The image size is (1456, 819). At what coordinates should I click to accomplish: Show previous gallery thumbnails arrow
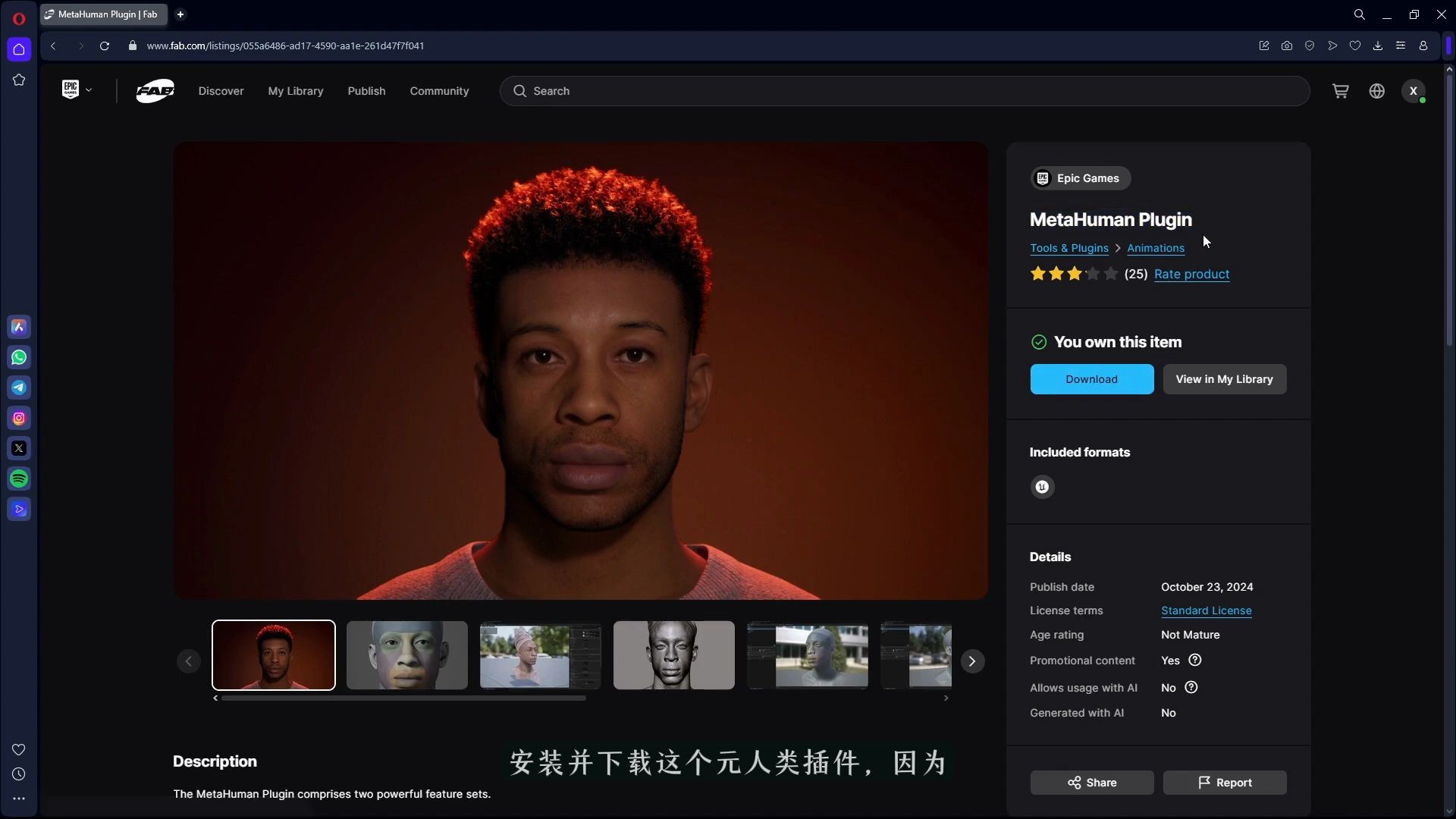point(189,661)
